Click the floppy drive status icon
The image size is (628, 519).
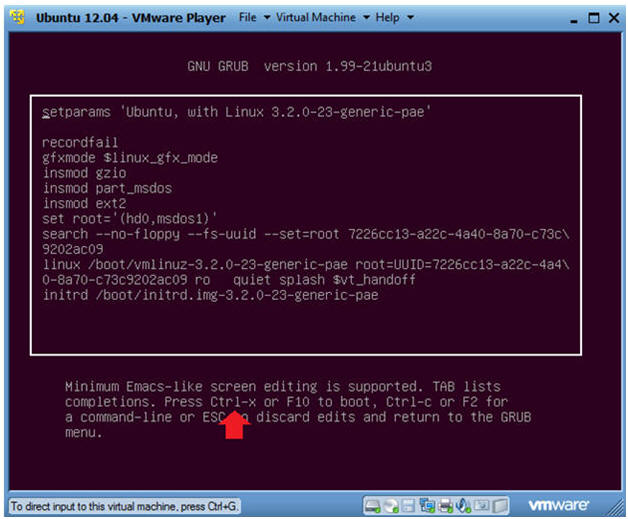408,506
